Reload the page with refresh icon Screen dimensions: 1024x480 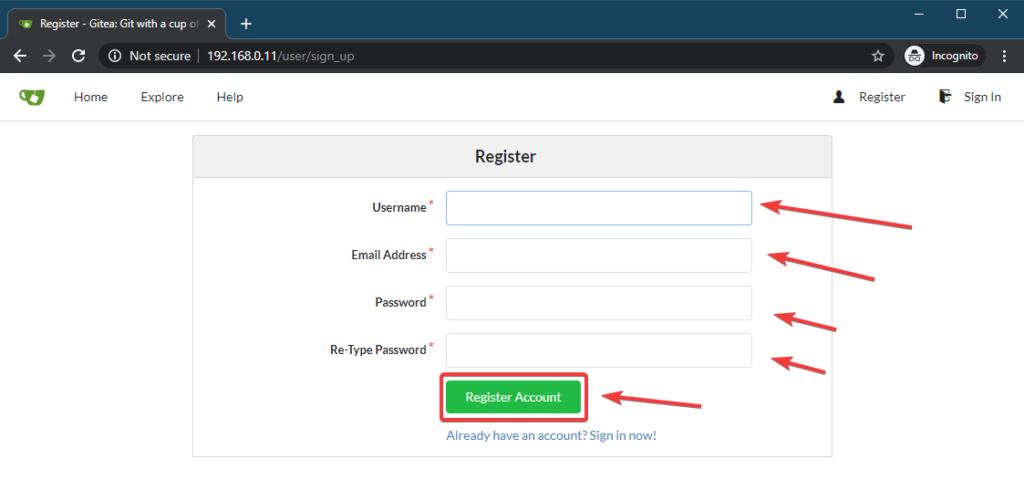(x=78, y=56)
